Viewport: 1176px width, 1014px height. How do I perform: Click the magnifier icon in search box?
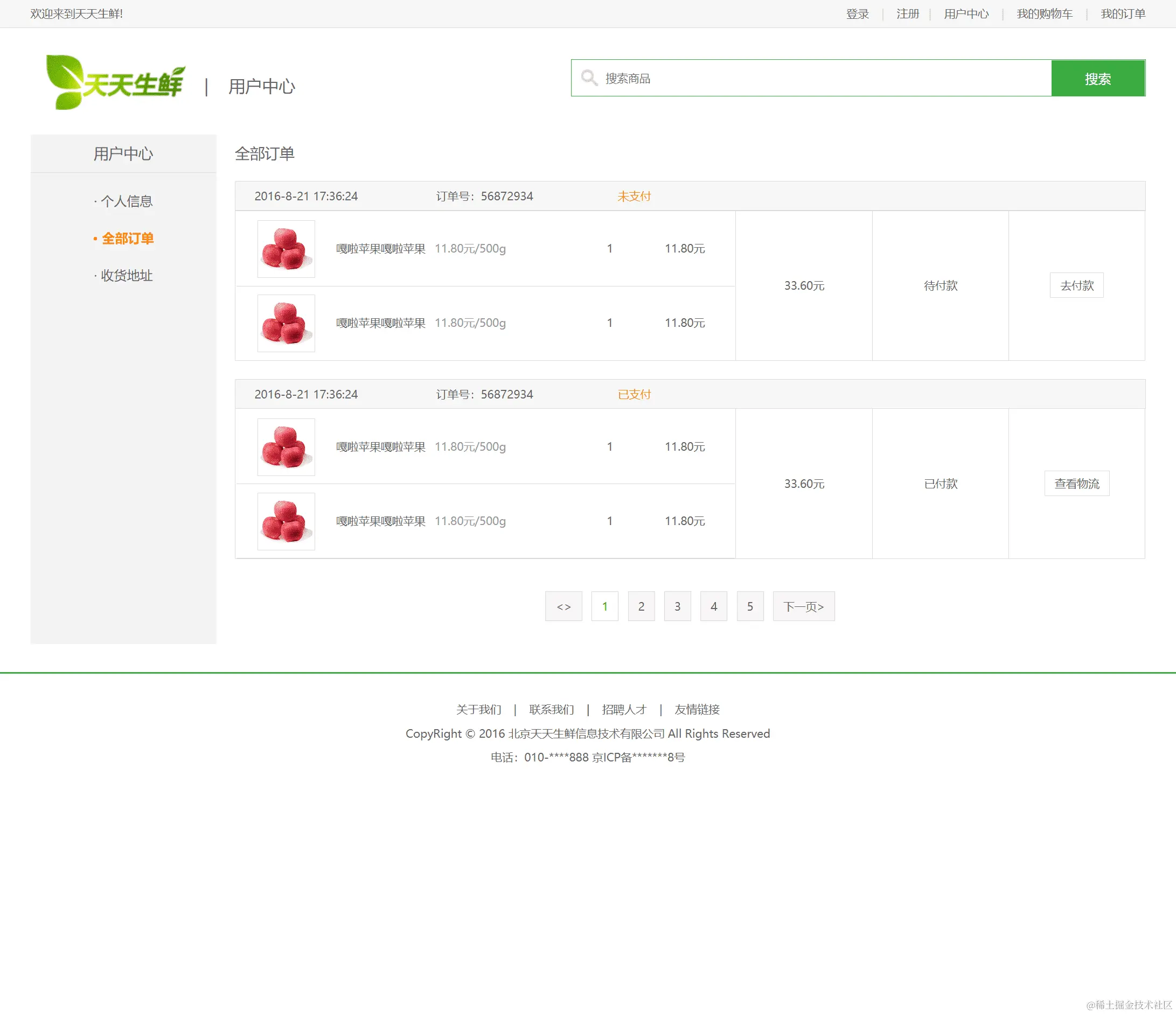pyautogui.click(x=589, y=78)
